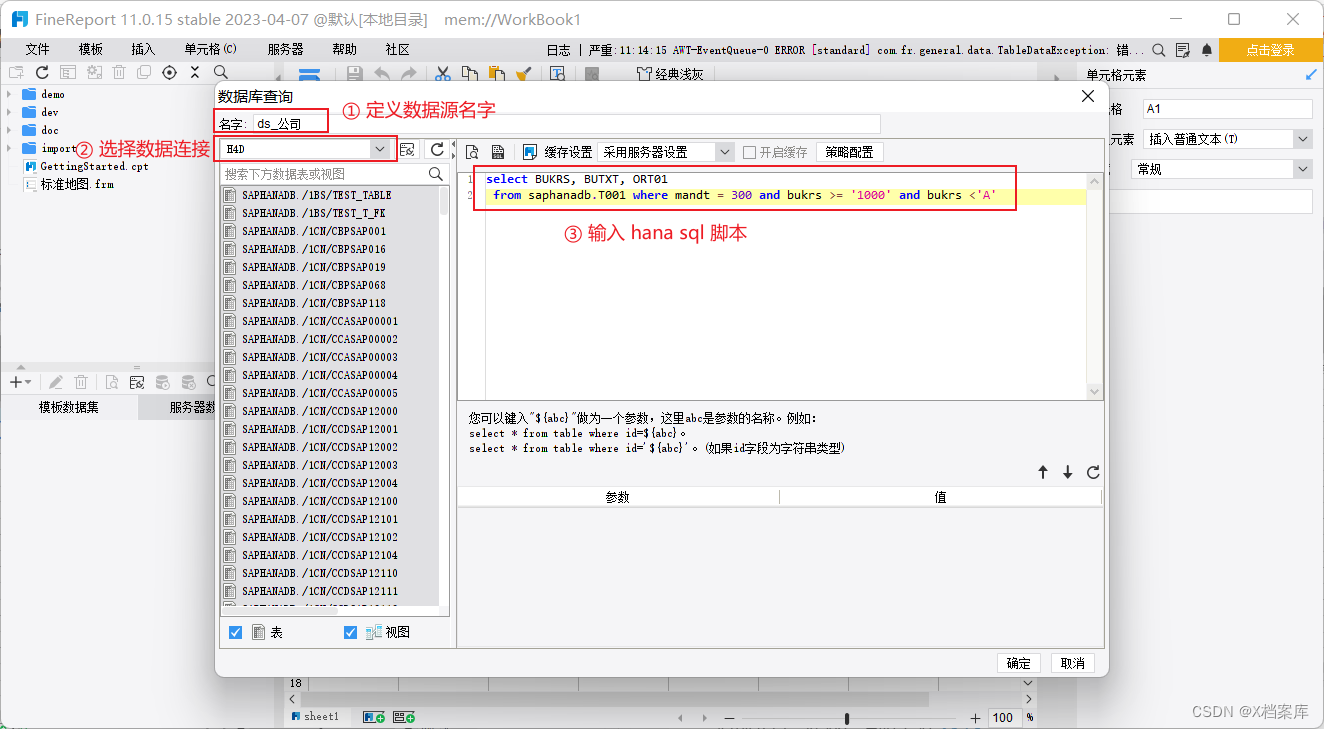The height and width of the screenshot is (729, 1324).
Task: Select the sheet1 tab
Action: point(315,717)
